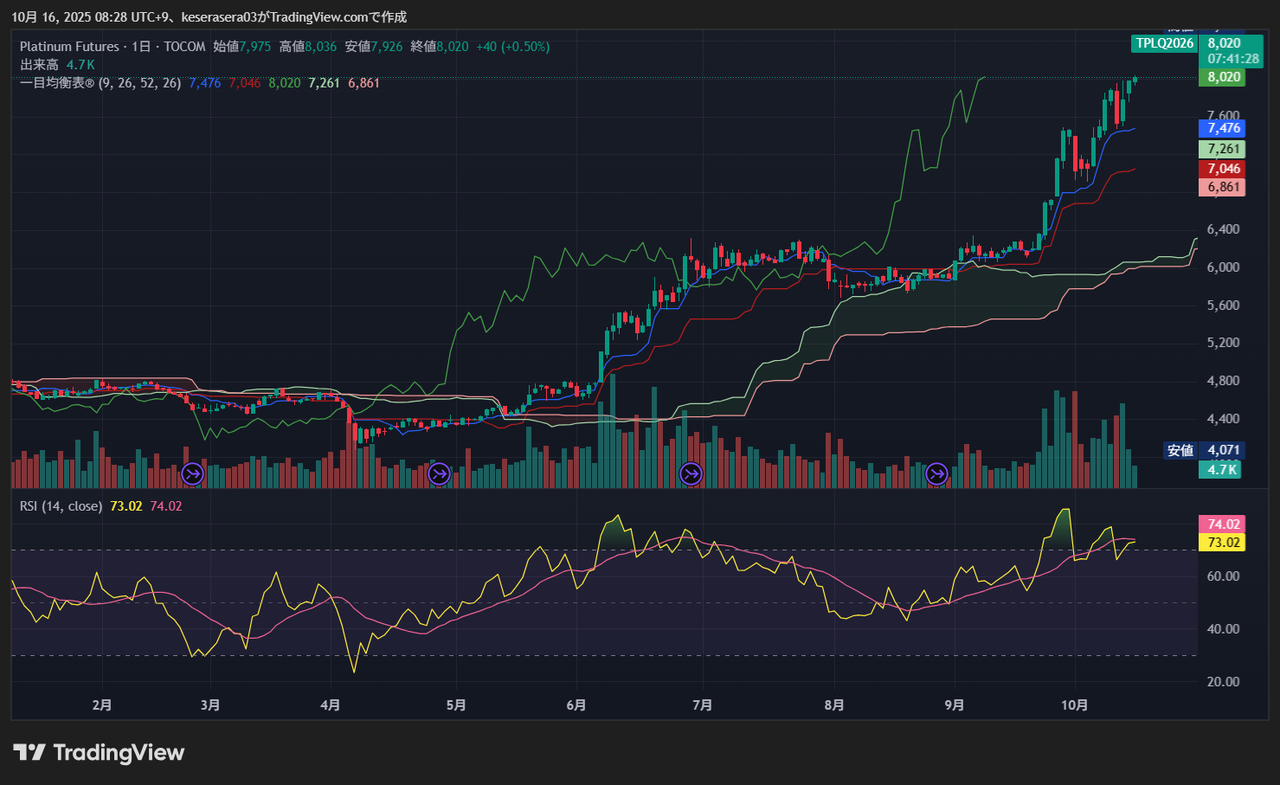Image resolution: width=1280 pixels, height=785 pixels.
Task: Select the 終値8,020 close value in header
Action: point(440,46)
